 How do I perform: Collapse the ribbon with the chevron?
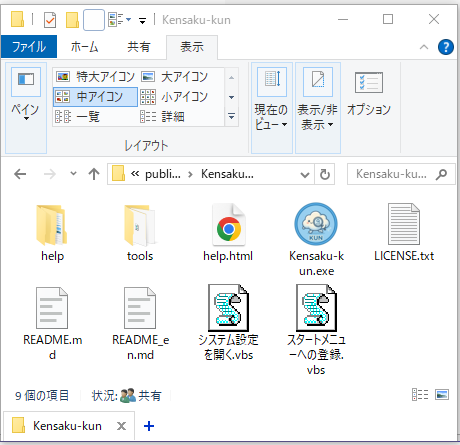[424, 47]
